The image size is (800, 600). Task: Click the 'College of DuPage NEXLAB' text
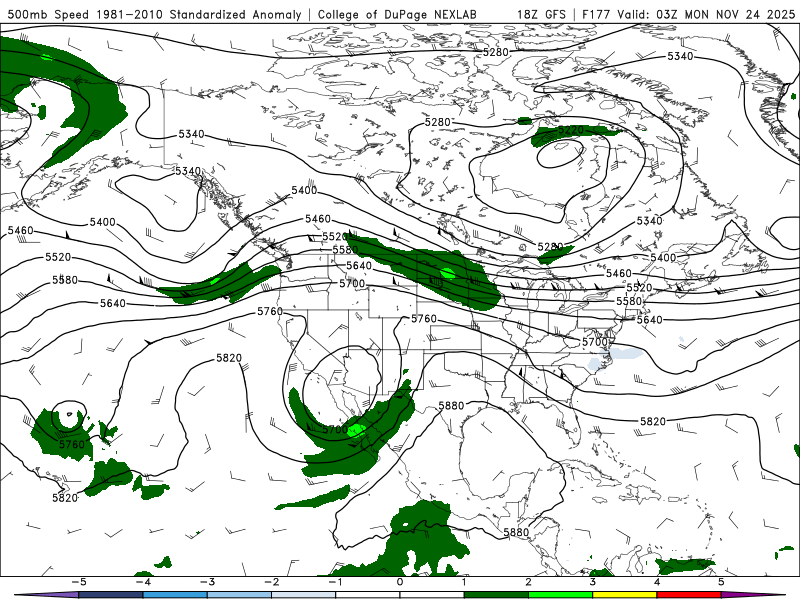pos(397,14)
